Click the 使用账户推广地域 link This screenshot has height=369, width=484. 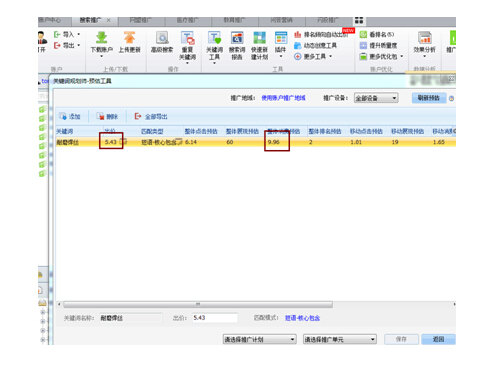(x=283, y=98)
